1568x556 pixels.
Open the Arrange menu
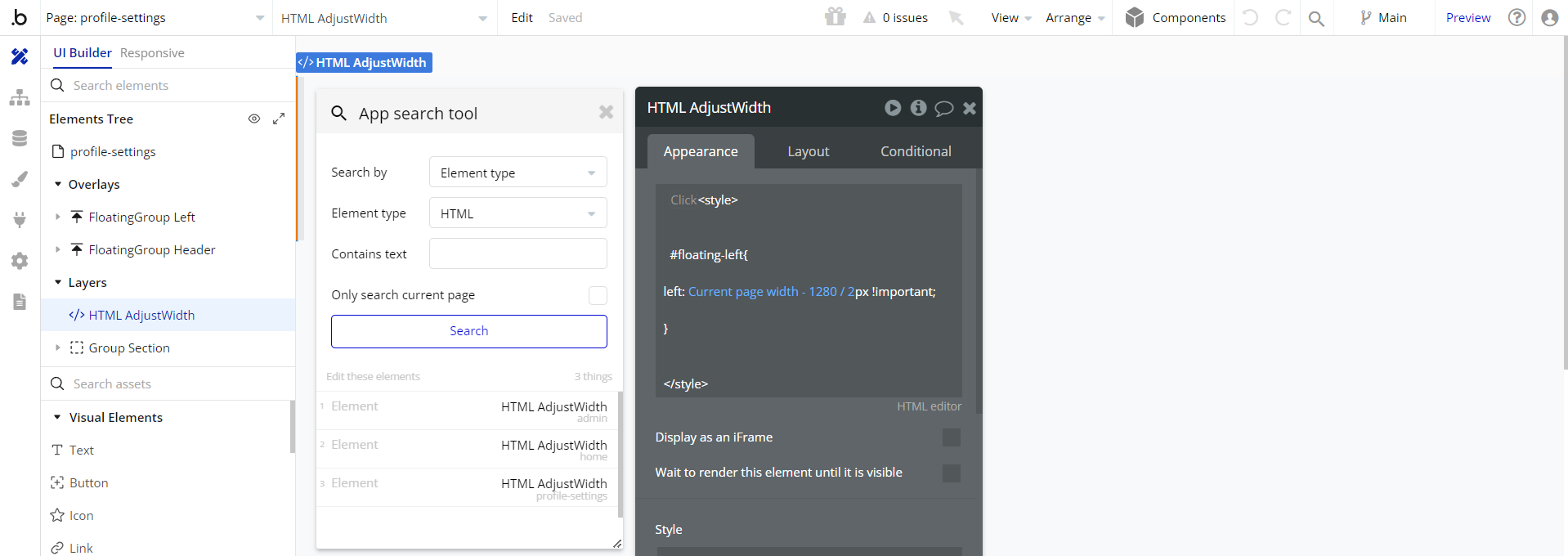[1075, 17]
